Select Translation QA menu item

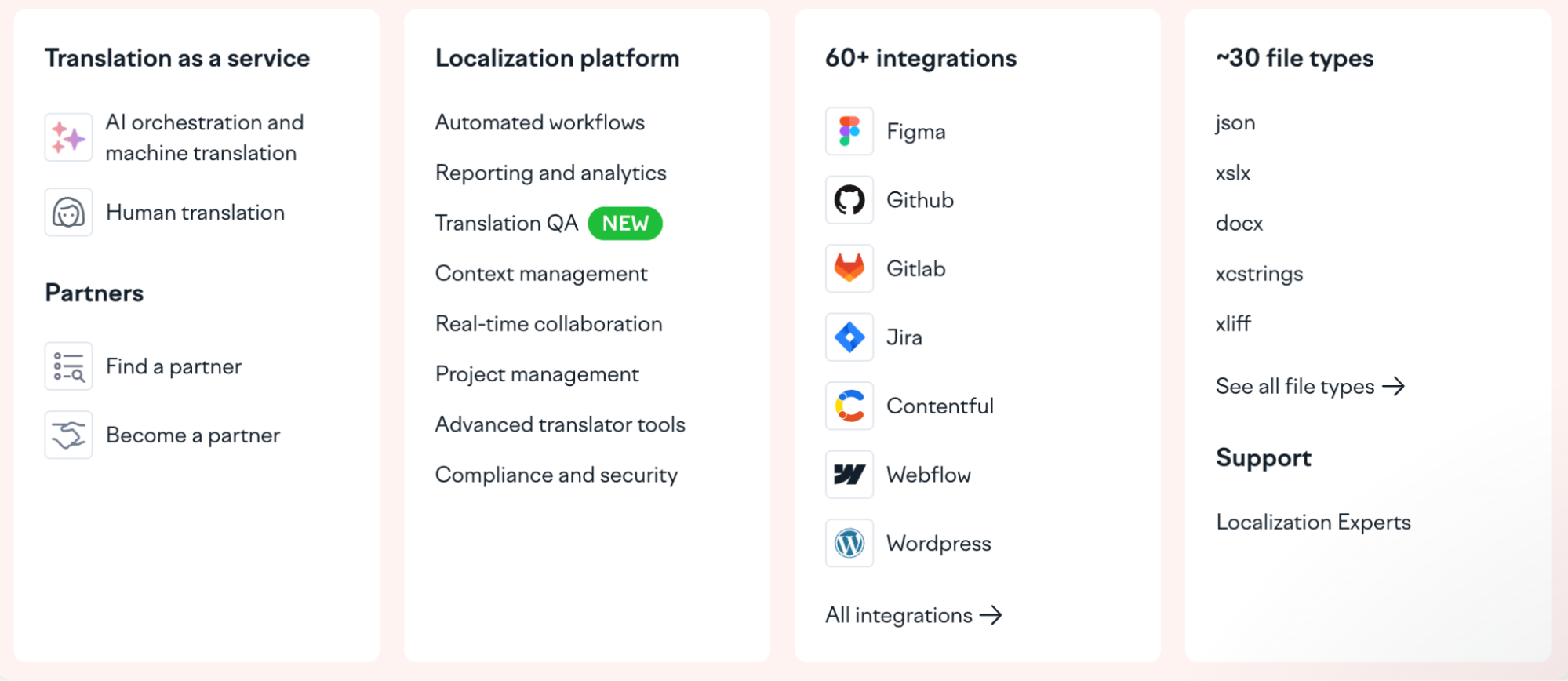point(507,223)
